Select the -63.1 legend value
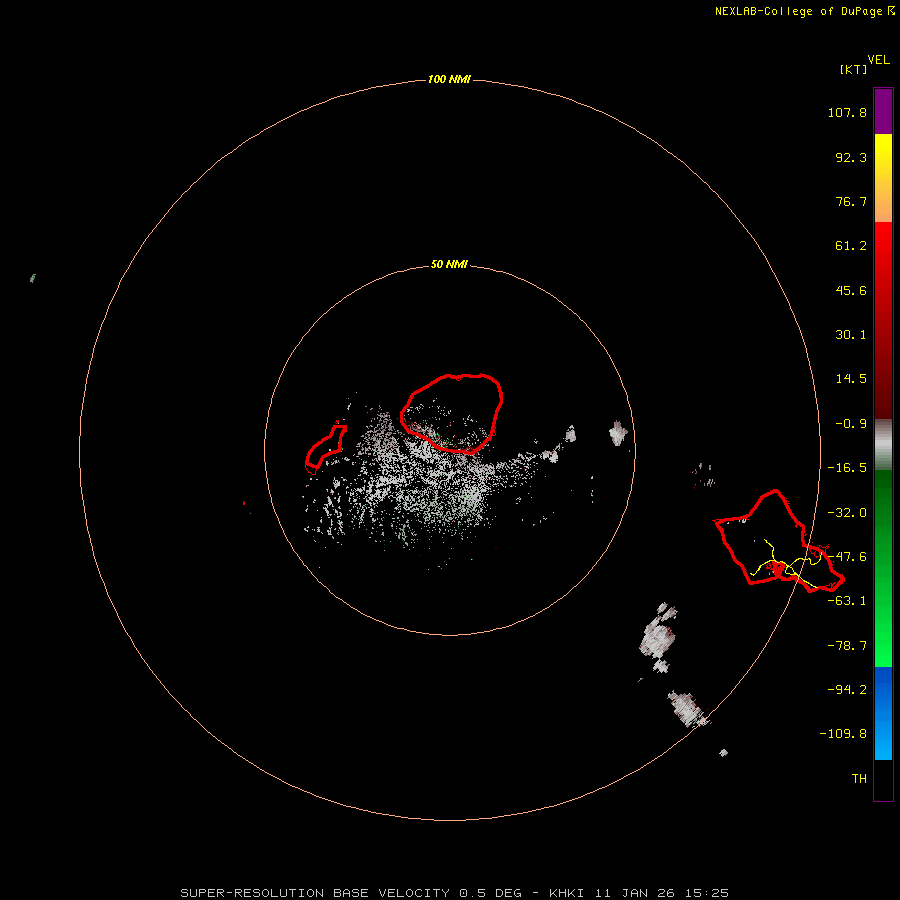The width and height of the screenshot is (900, 900). [x=847, y=601]
